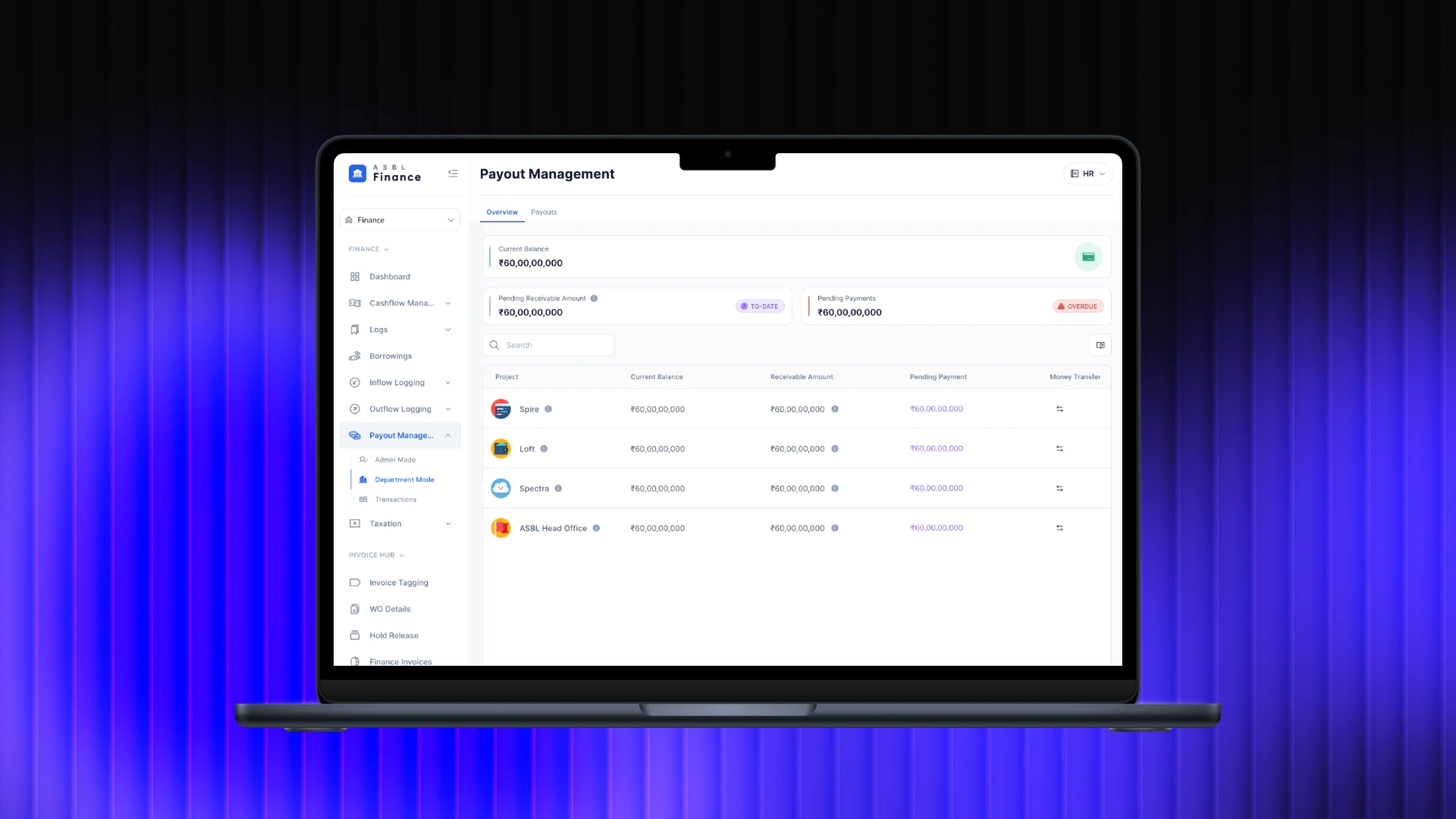This screenshot has width=1456, height=819.
Task: Expand the Taxation chevron
Action: [x=448, y=524]
